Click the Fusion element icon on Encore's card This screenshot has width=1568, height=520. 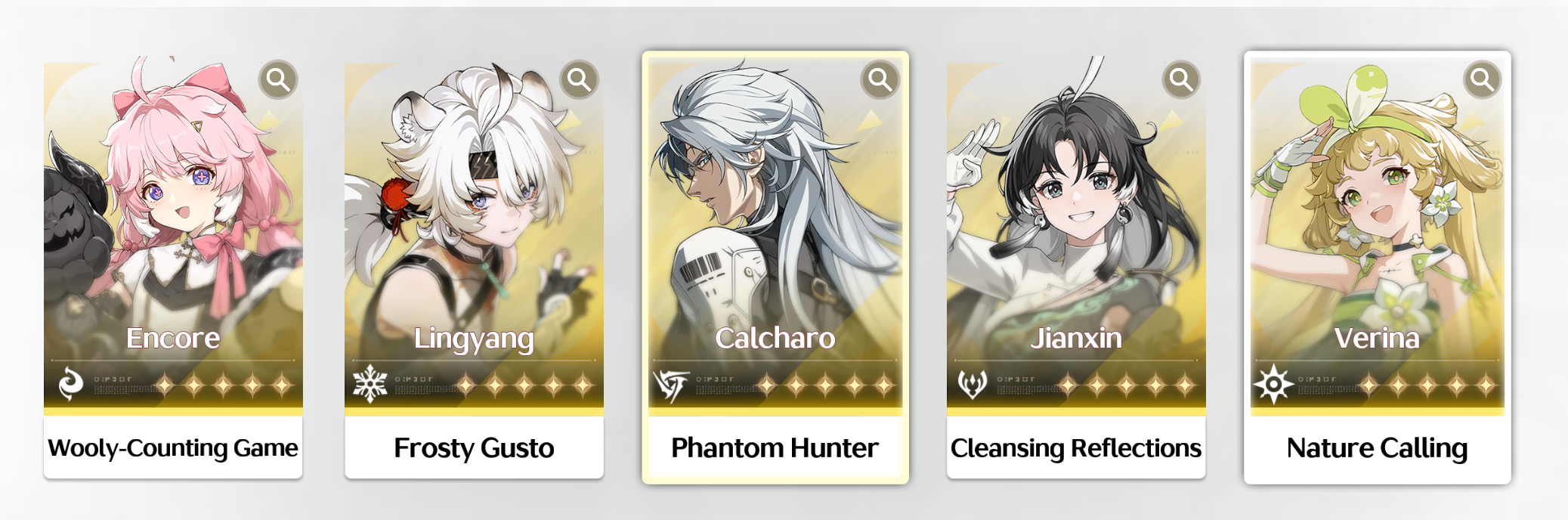(70, 384)
